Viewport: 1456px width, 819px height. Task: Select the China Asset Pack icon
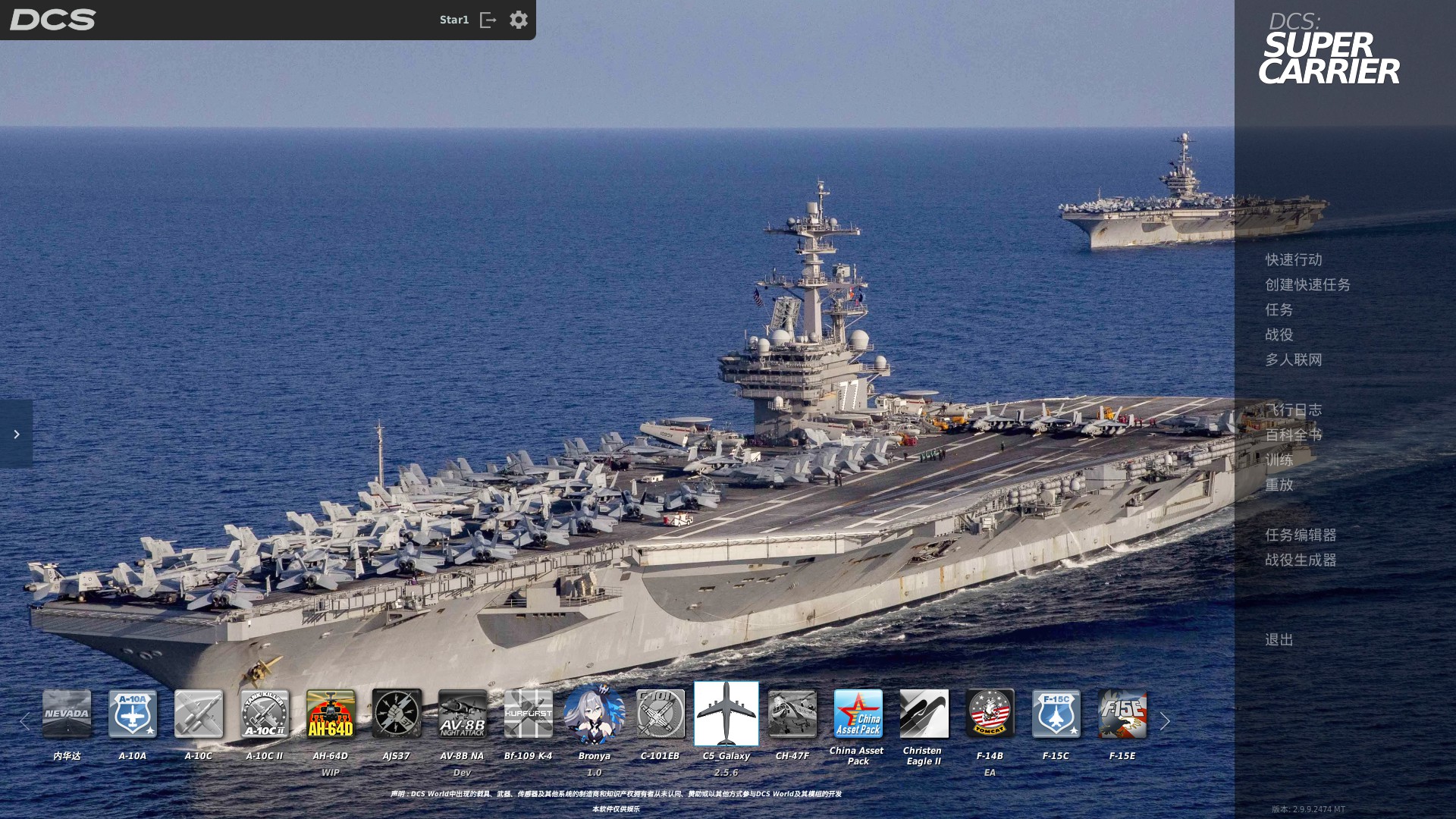[858, 714]
